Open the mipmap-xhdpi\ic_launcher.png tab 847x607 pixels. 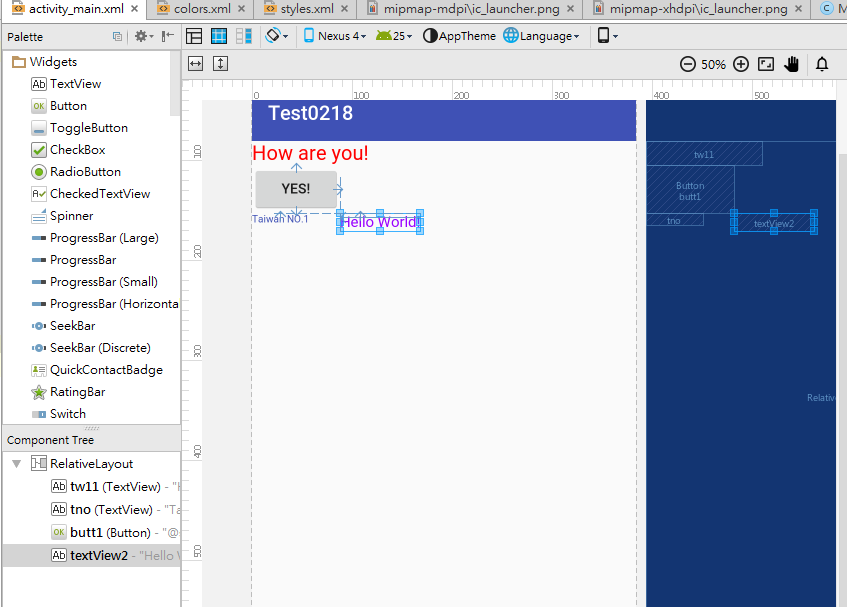coord(698,9)
